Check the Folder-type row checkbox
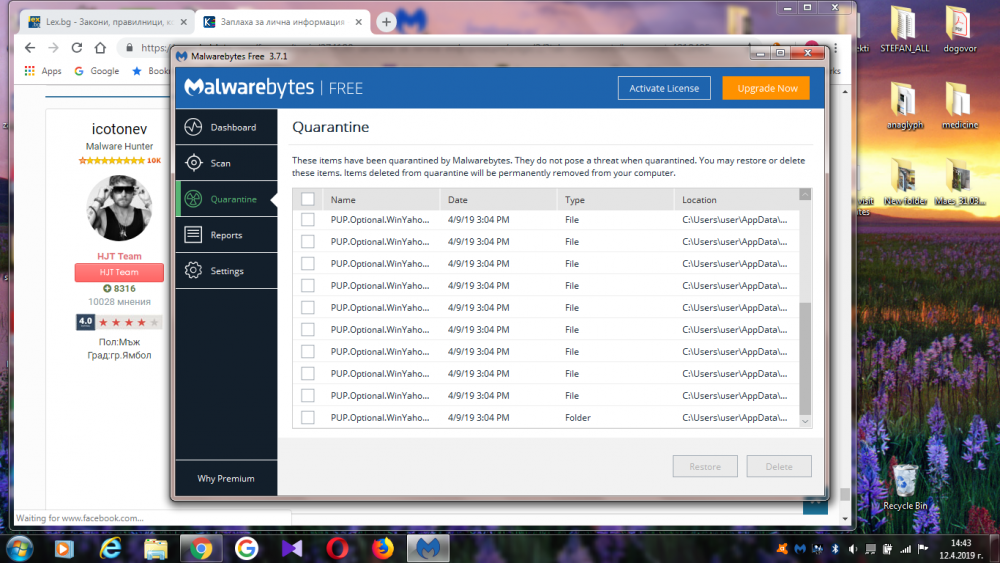 [x=307, y=418]
